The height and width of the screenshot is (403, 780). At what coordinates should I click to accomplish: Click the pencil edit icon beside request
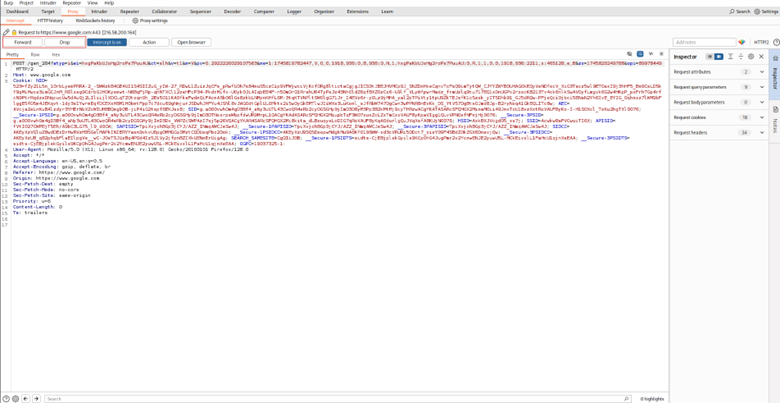coord(6,33)
